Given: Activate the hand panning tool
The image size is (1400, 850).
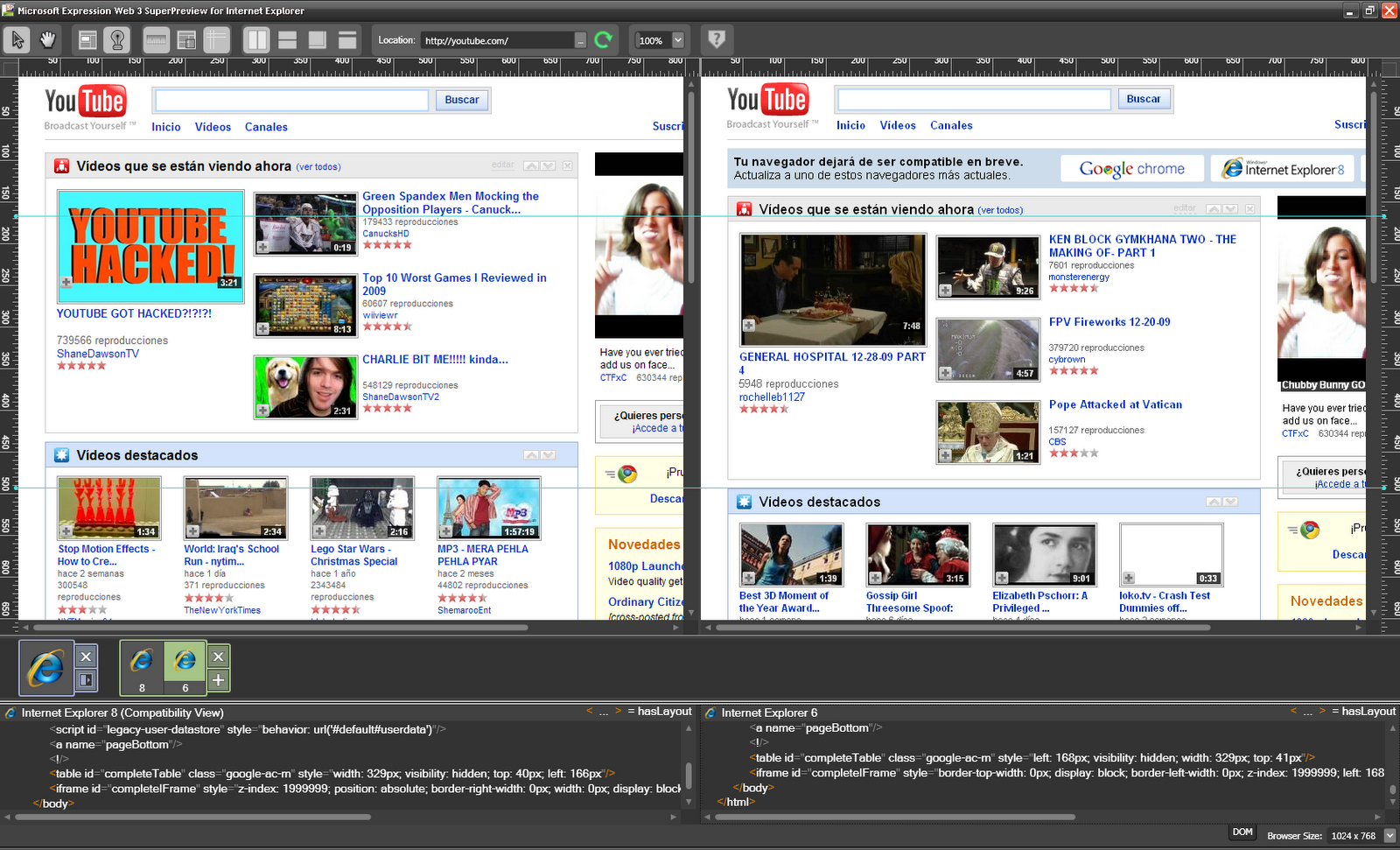Looking at the screenshot, I should tap(47, 39).
